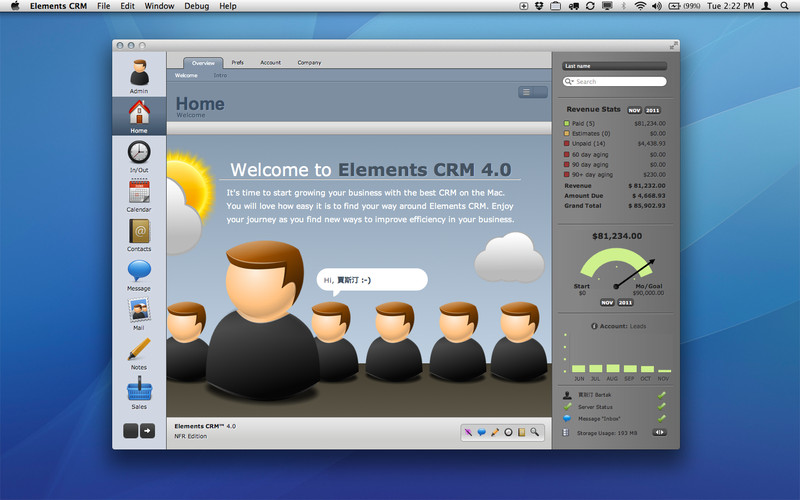Toggle the Storage Usage arrows stepper
This screenshot has height=500, width=800.
pos(659,432)
